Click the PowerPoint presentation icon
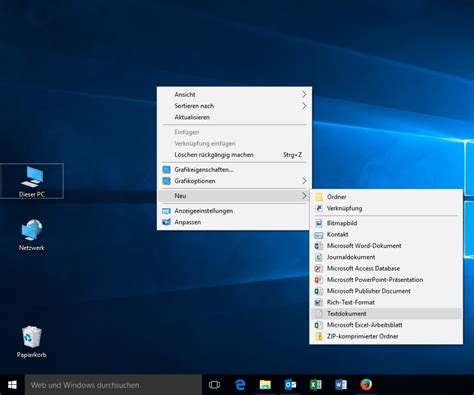 point(319,280)
